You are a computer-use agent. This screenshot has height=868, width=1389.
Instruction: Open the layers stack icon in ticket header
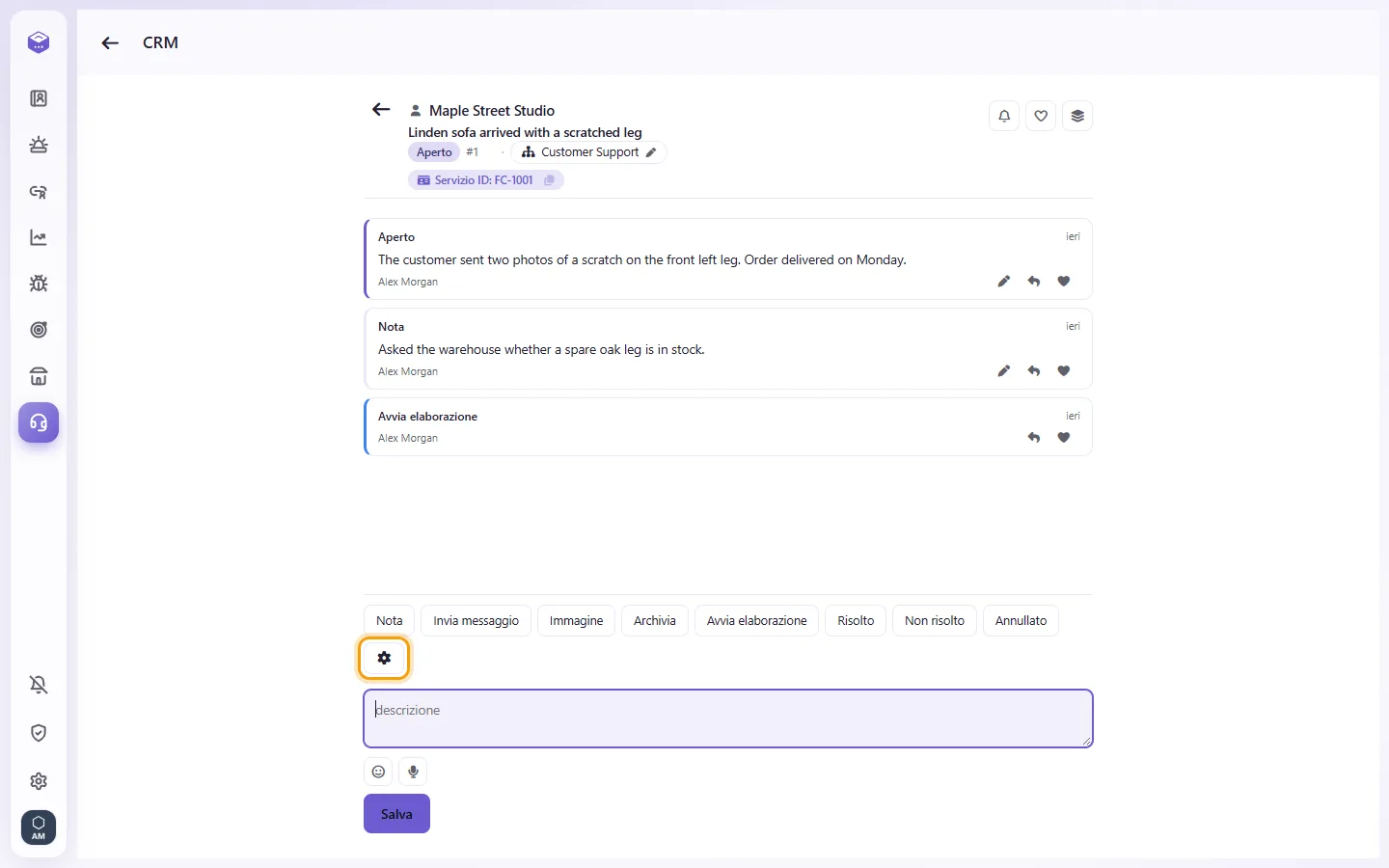[1077, 116]
